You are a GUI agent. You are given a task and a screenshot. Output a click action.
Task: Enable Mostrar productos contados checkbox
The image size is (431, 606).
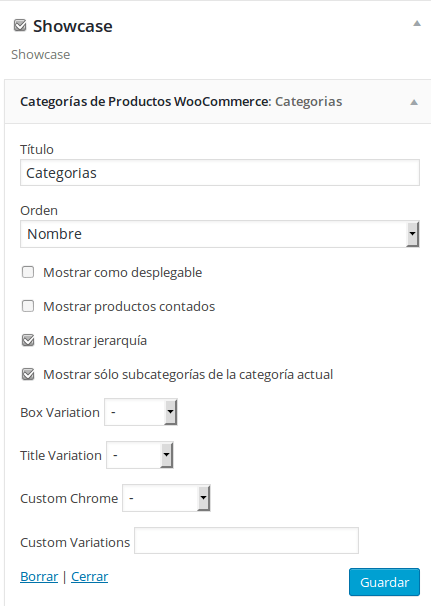click(x=28, y=306)
